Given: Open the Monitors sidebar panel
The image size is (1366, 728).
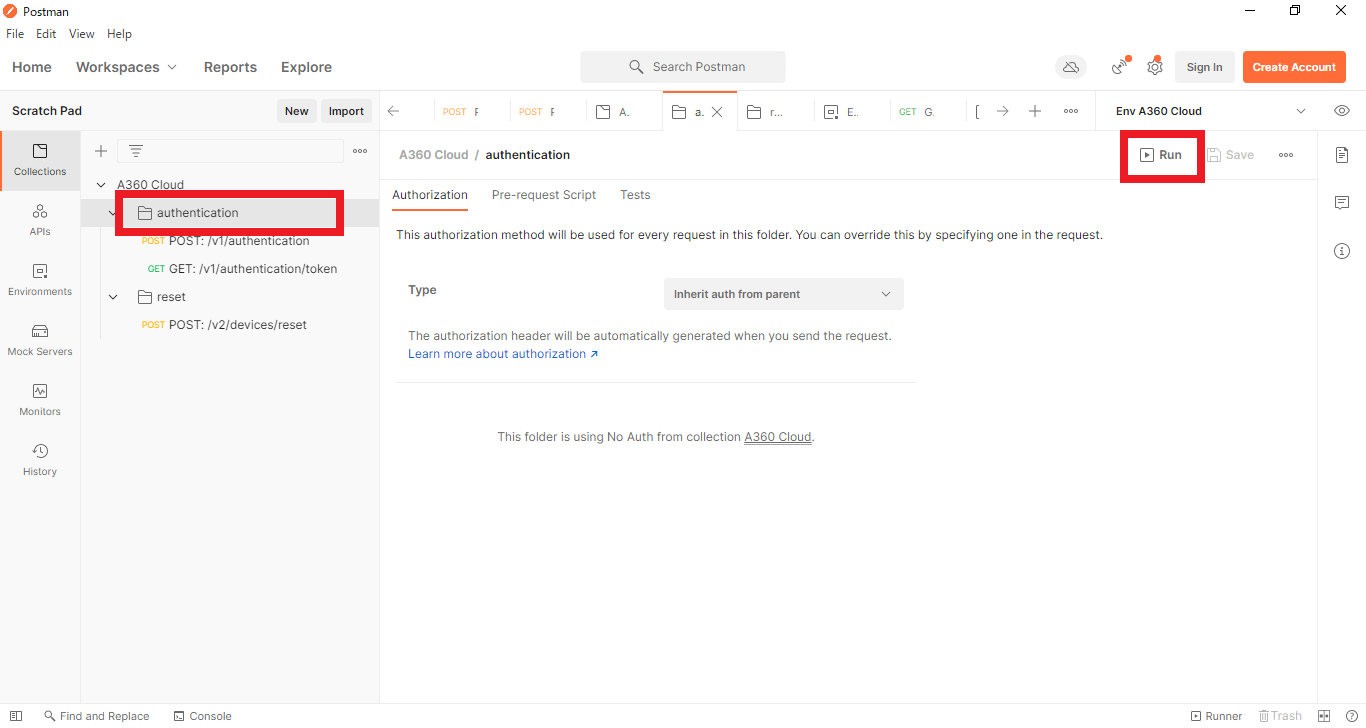Looking at the screenshot, I should [x=40, y=400].
